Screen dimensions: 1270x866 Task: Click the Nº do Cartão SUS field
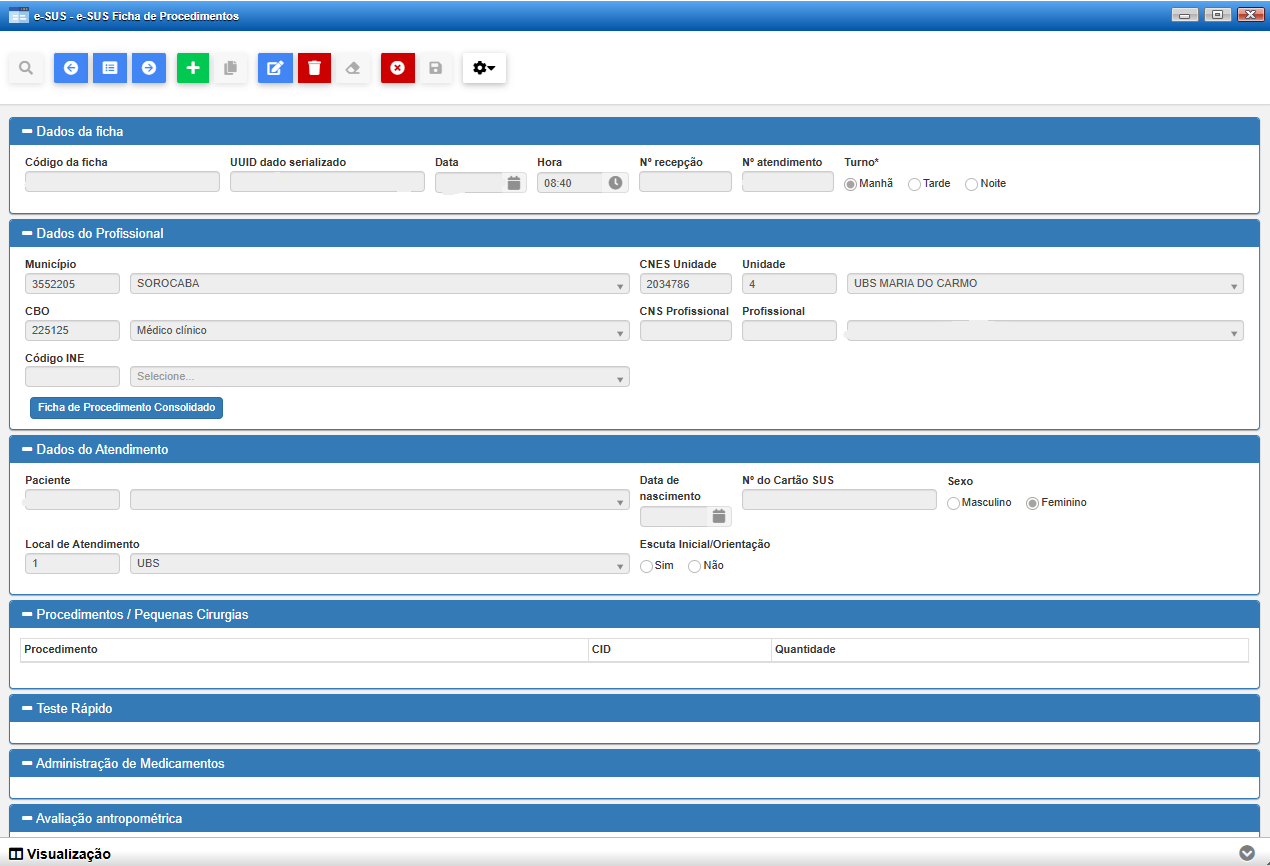(x=839, y=500)
